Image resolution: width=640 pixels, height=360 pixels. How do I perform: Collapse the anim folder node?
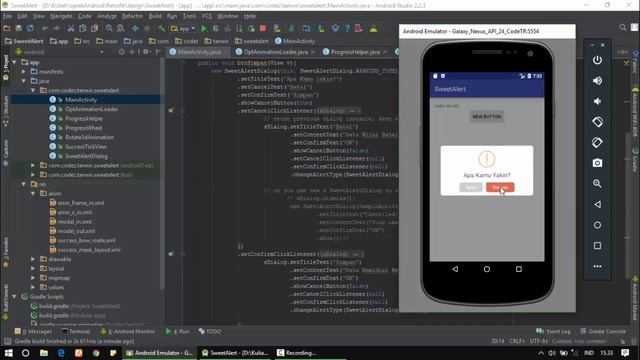click(33, 193)
